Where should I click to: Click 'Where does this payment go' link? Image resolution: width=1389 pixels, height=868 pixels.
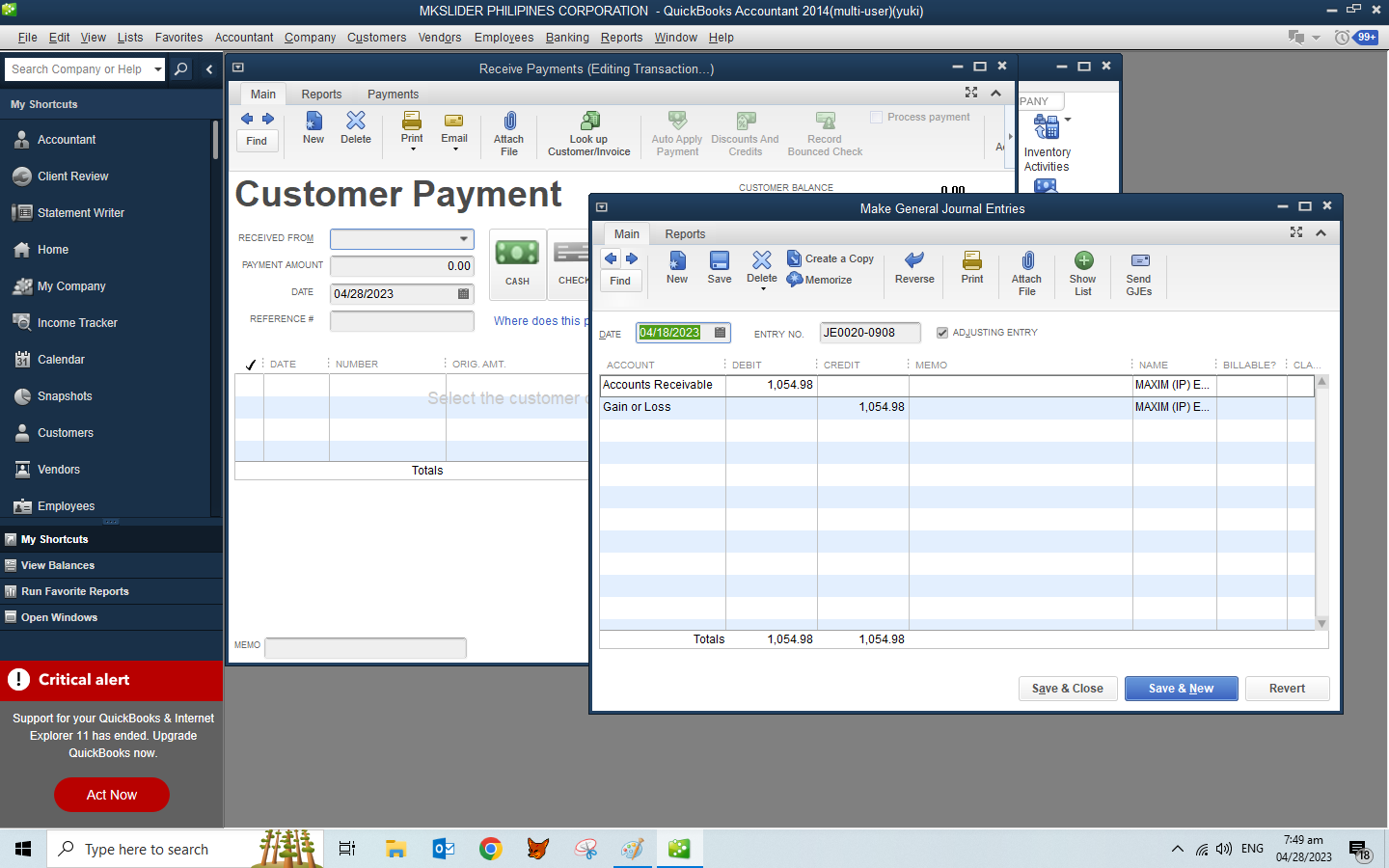point(540,321)
